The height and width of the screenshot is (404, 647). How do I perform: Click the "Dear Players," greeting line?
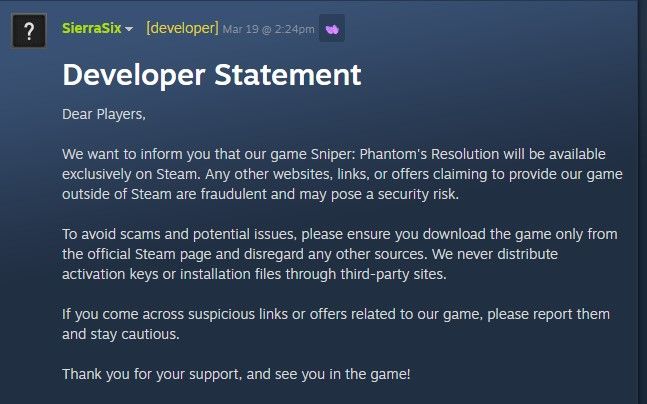click(104, 114)
